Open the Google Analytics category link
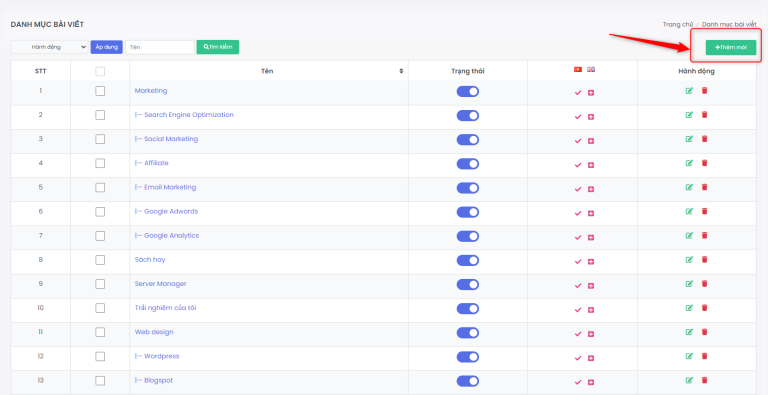 167,235
